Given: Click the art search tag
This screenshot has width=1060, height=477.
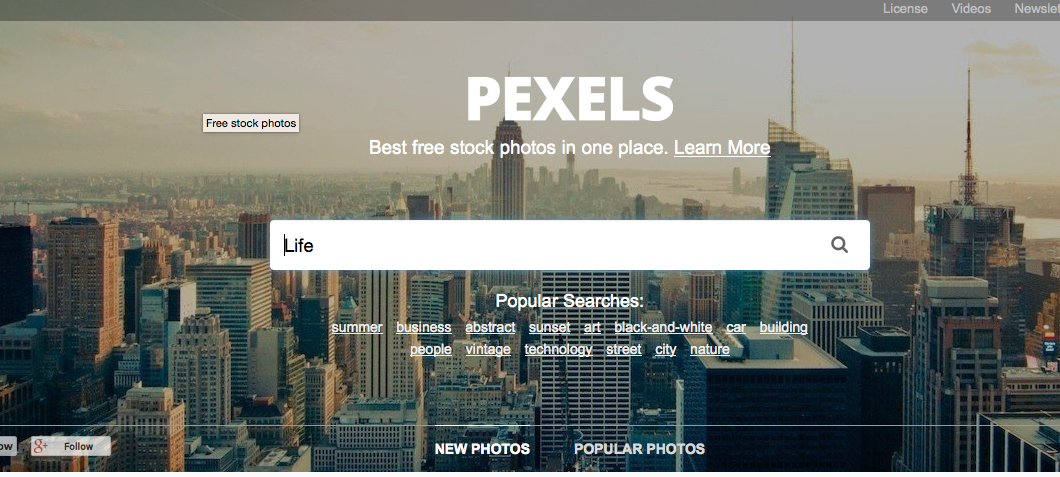Looking at the screenshot, I should tap(593, 327).
